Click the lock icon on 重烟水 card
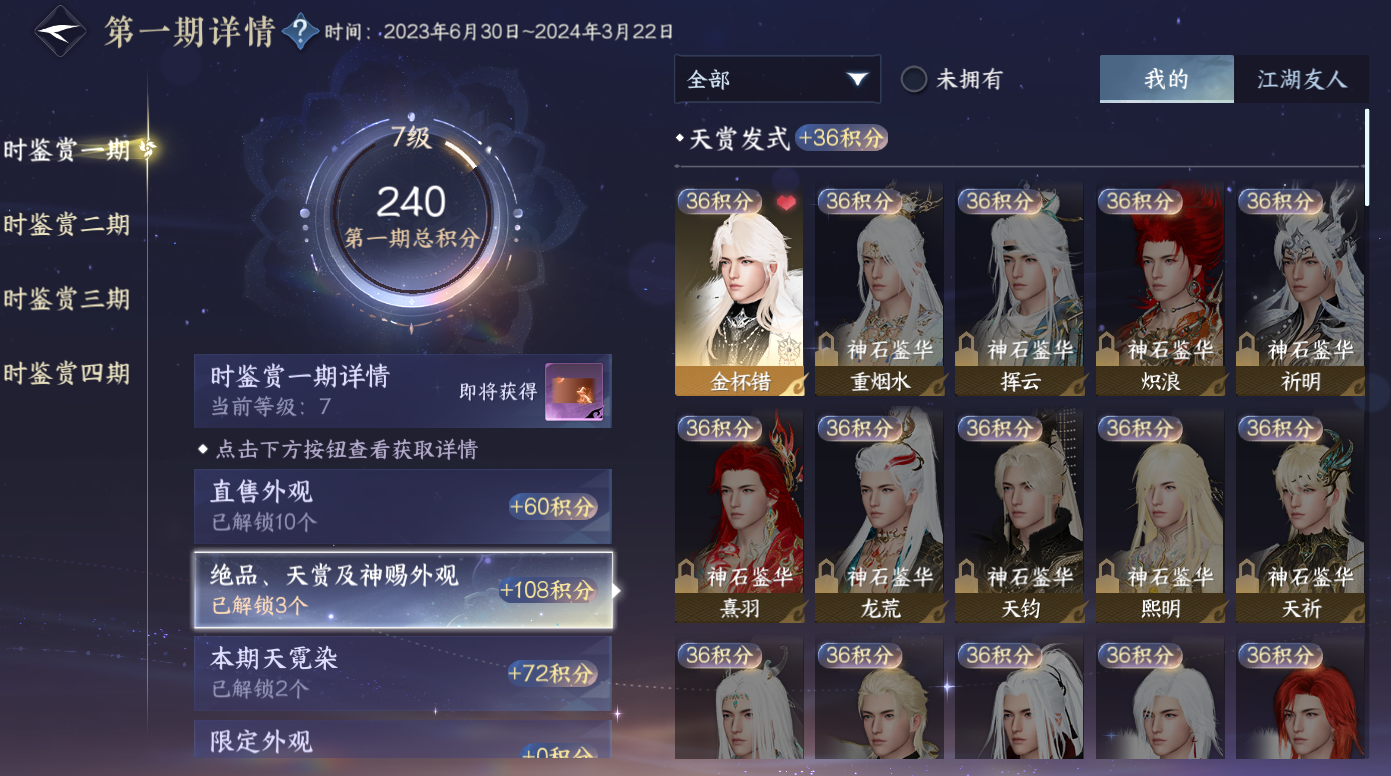This screenshot has height=776, width=1391. pos(828,349)
